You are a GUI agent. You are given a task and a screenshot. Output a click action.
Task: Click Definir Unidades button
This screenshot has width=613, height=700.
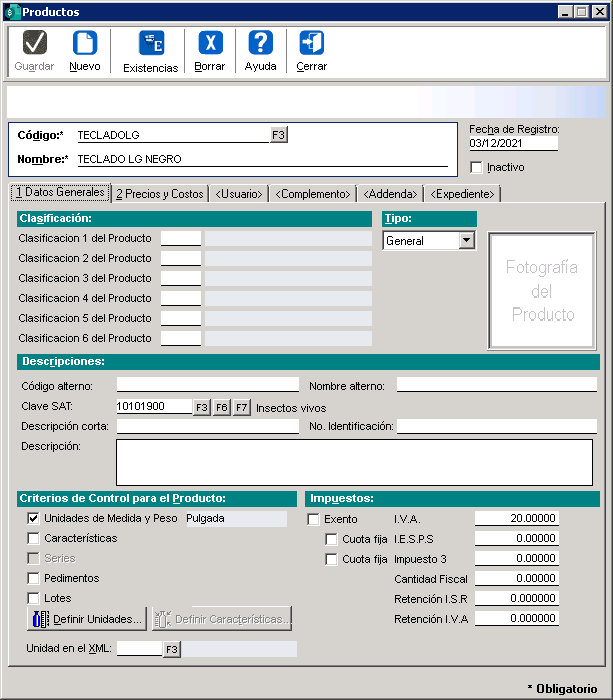(x=87, y=619)
